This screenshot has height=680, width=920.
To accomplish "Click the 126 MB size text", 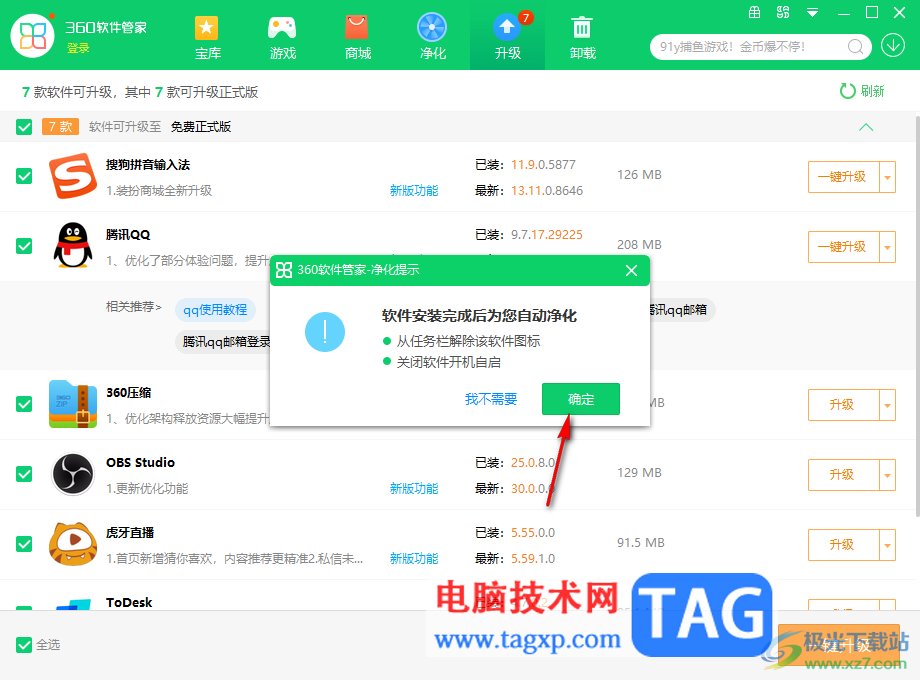I will [x=640, y=175].
